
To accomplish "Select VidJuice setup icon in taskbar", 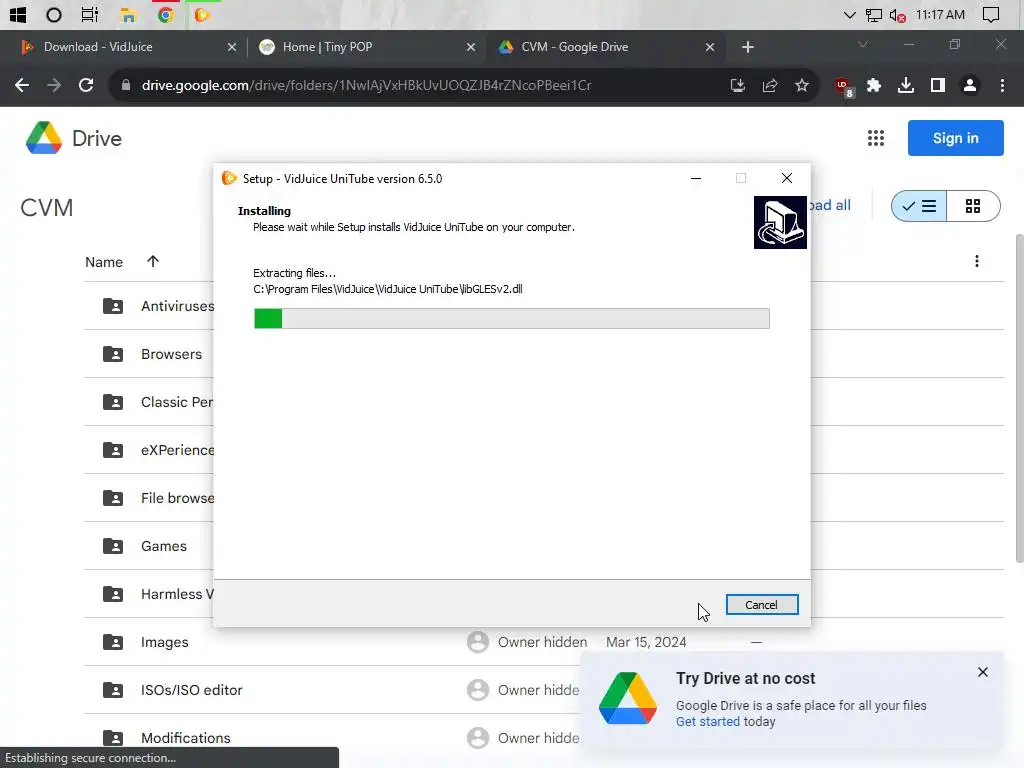I will [202, 14].
